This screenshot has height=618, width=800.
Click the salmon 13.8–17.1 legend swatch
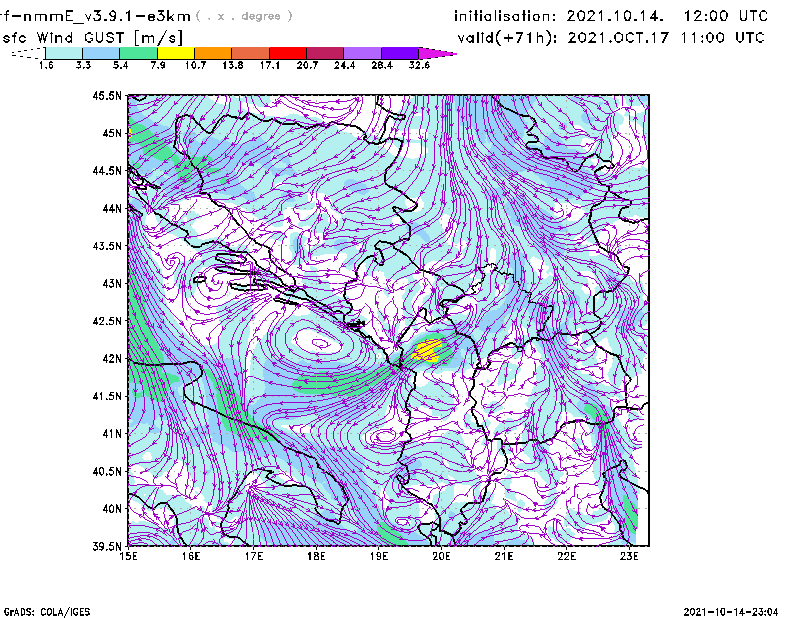(251, 53)
